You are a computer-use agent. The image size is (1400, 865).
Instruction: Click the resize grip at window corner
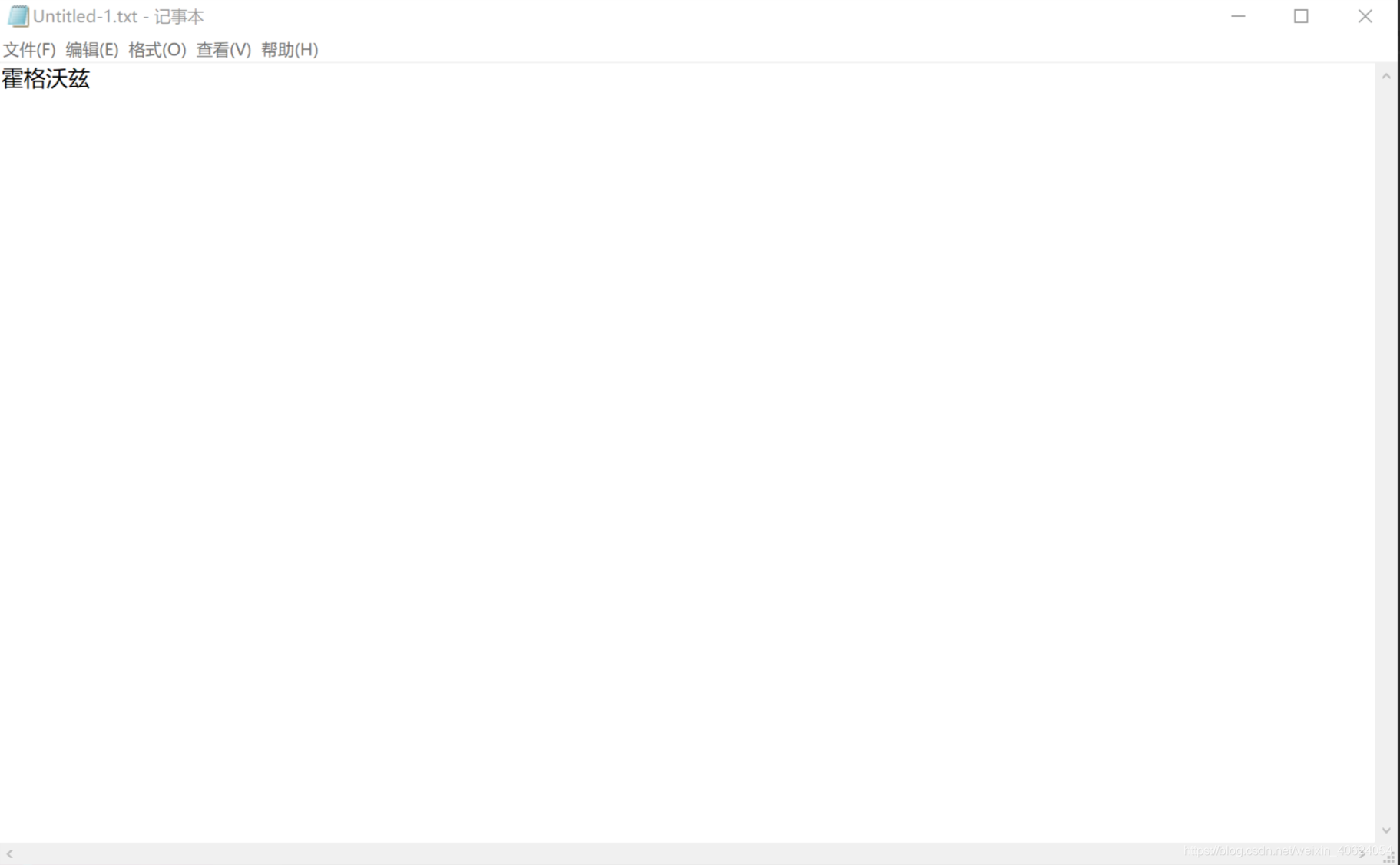[1389, 857]
